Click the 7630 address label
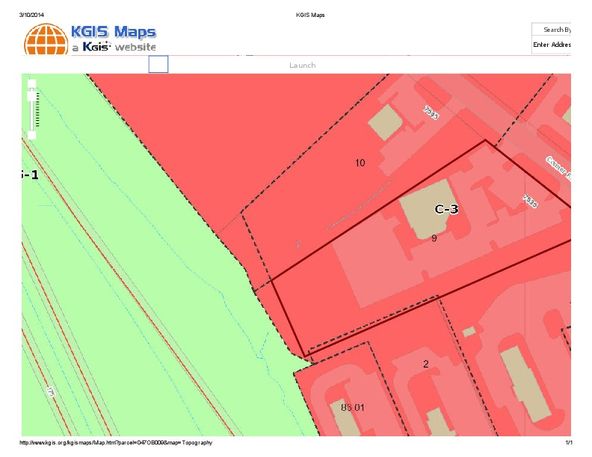The height and width of the screenshot is (457, 592). click(x=530, y=201)
